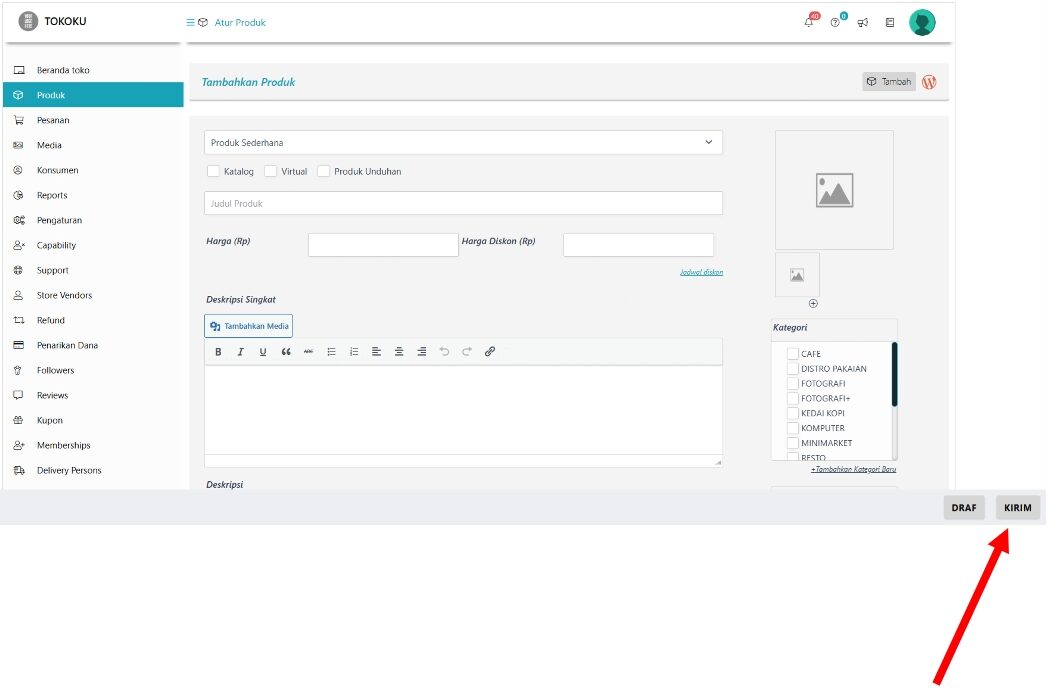Check the Virtual product option

tap(270, 171)
